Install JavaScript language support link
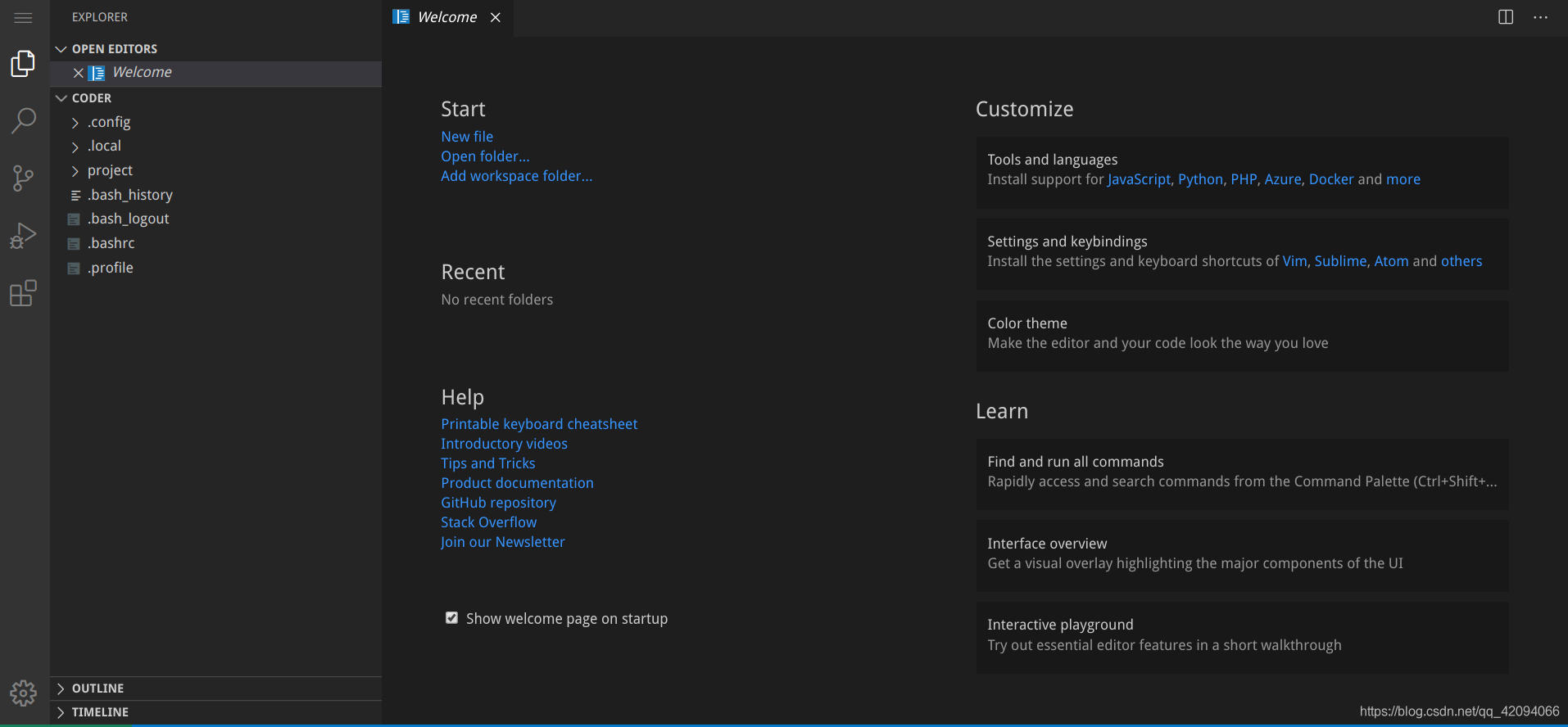Image resolution: width=1568 pixels, height=727 pixels. tap(1139, 179)
